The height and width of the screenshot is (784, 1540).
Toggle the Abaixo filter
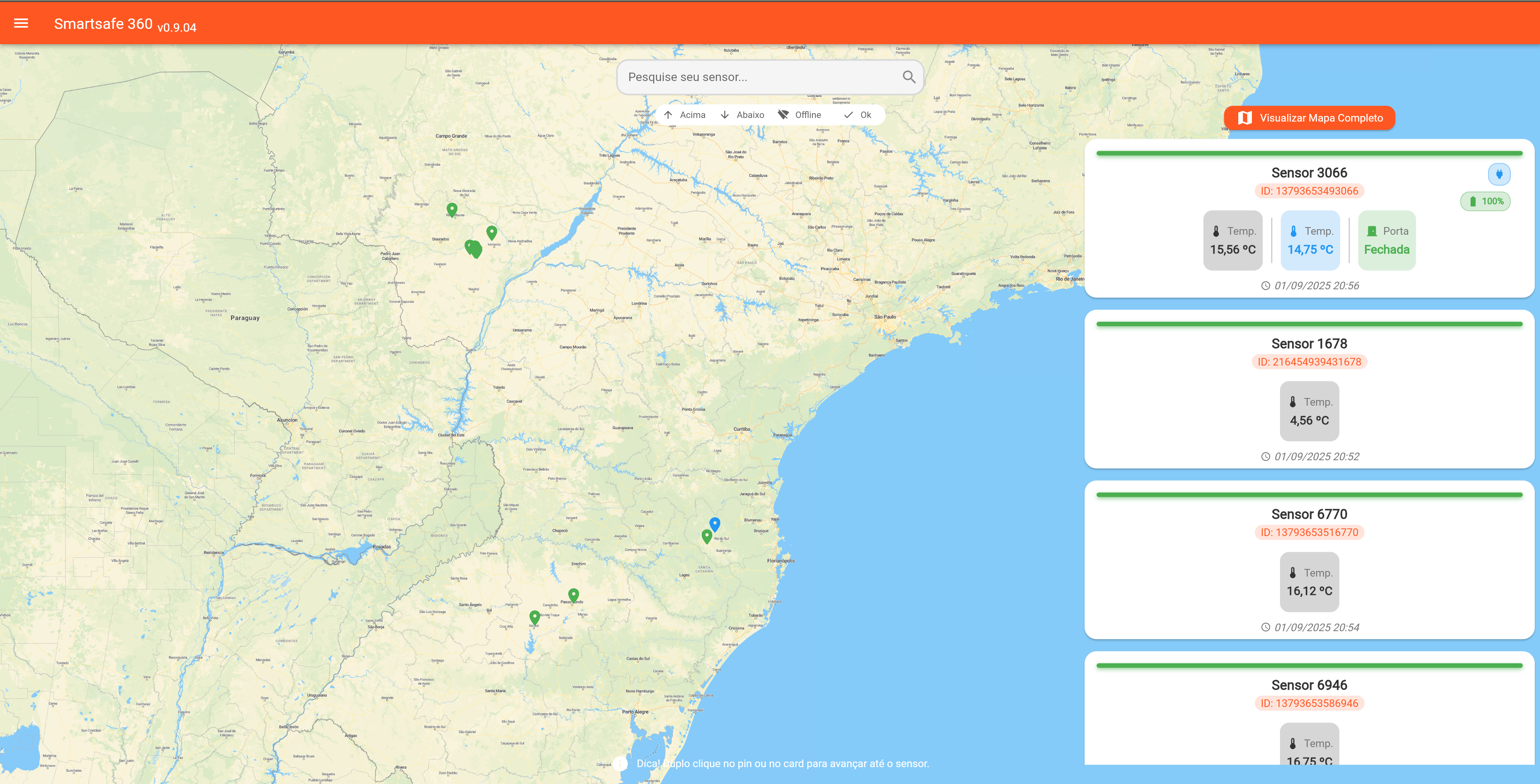click(742, 115)
